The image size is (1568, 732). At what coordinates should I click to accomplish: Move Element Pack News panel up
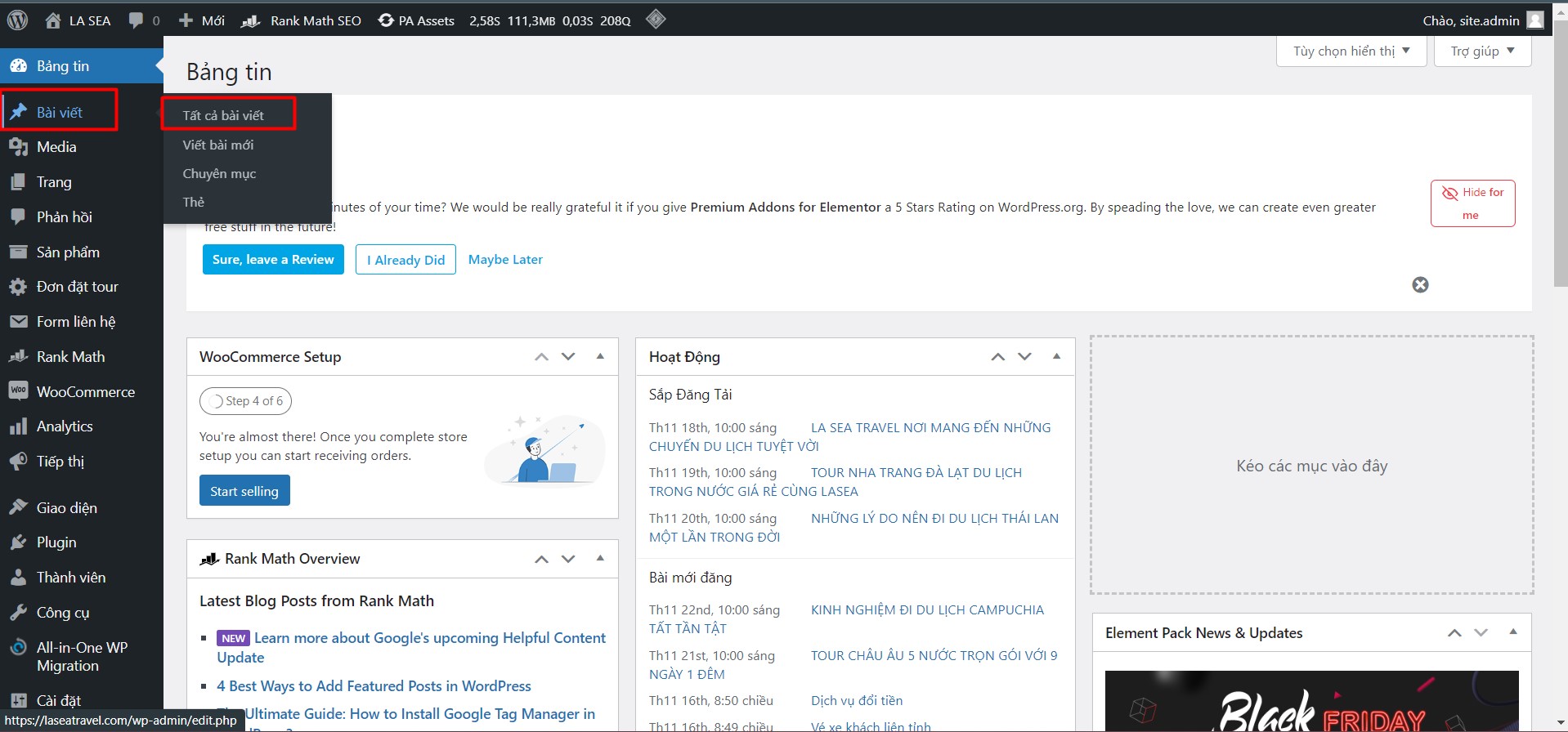[x=1454, y=633]
